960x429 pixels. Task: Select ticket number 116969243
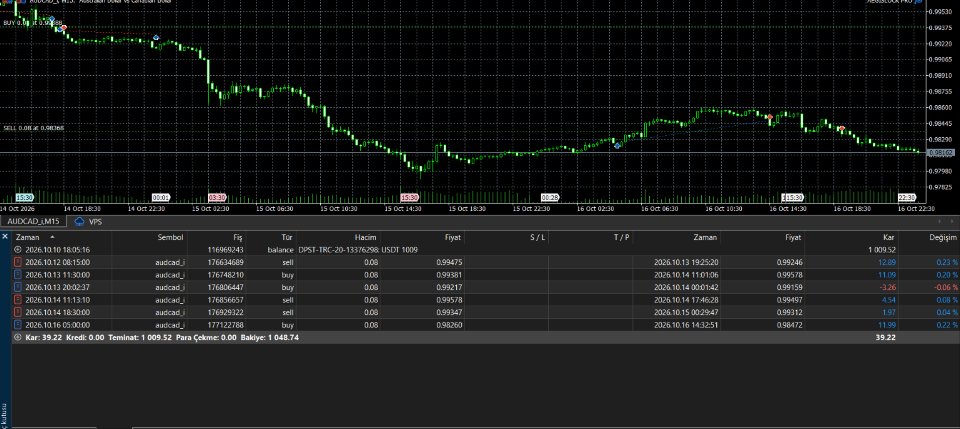click(x=226, y=250)
